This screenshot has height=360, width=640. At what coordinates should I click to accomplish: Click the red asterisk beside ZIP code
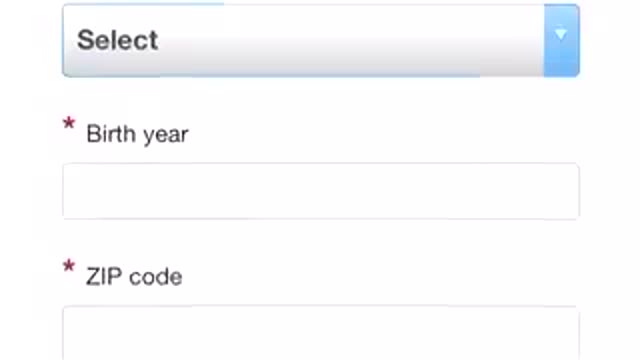69,266
